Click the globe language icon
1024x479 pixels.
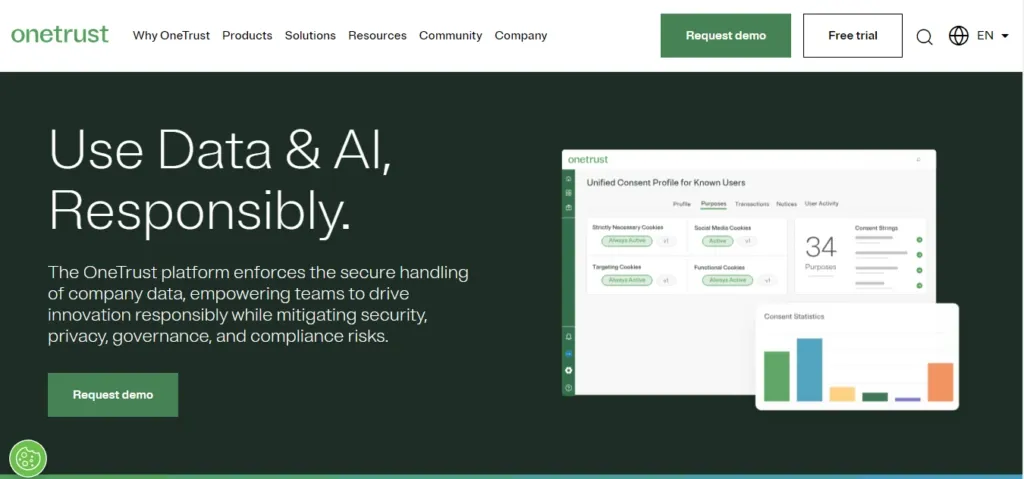(x=958, y=35)
